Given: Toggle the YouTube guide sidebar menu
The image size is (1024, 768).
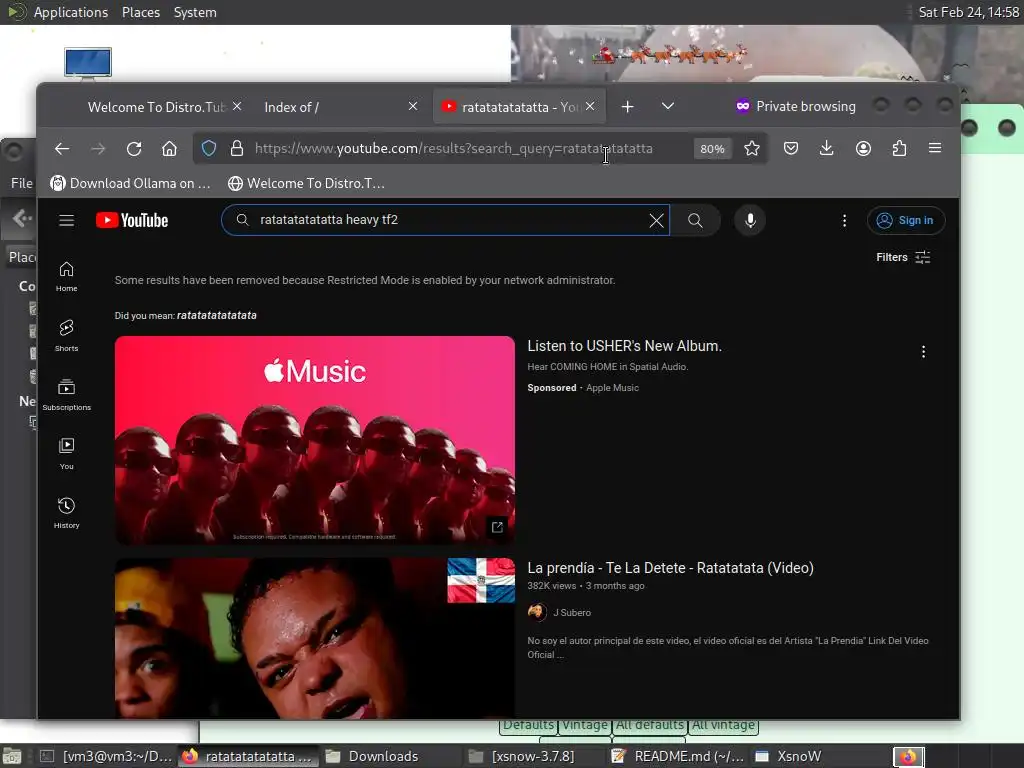Looking at the screenshot, I should click(x=67, y=220).
